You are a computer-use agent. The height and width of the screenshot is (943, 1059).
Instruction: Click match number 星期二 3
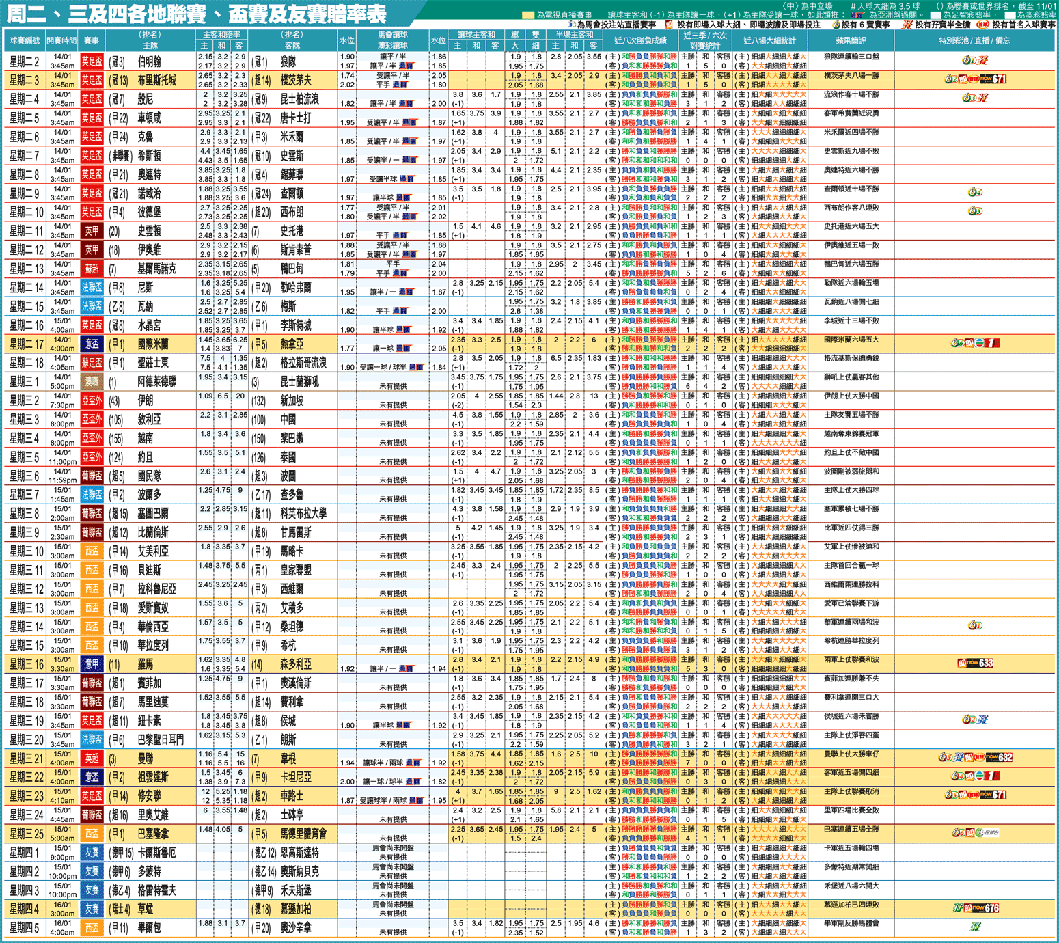pos(25,80)
